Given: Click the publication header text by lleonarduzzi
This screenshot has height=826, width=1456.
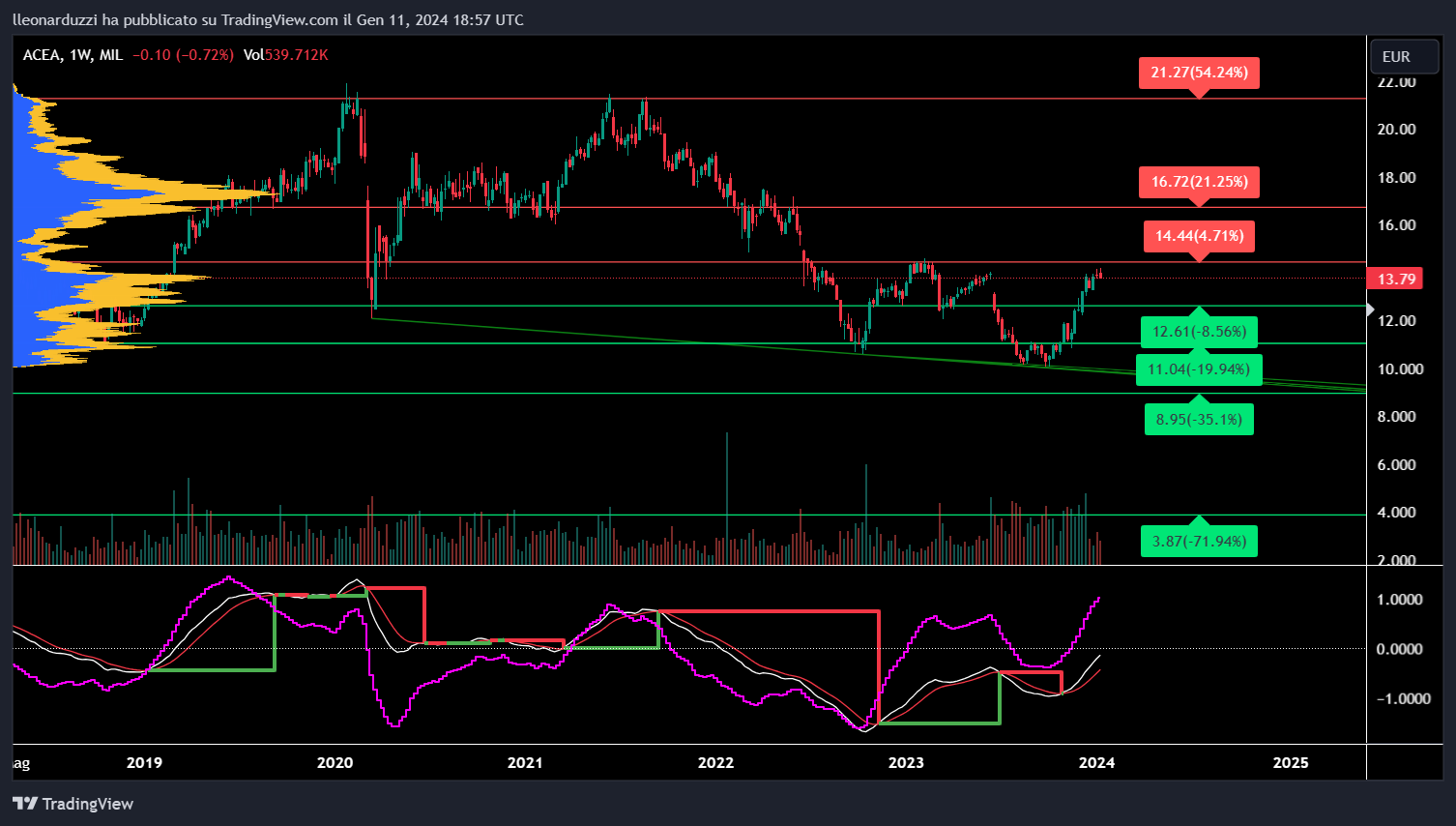Looking at the screenshot, I should pos(268,19).
